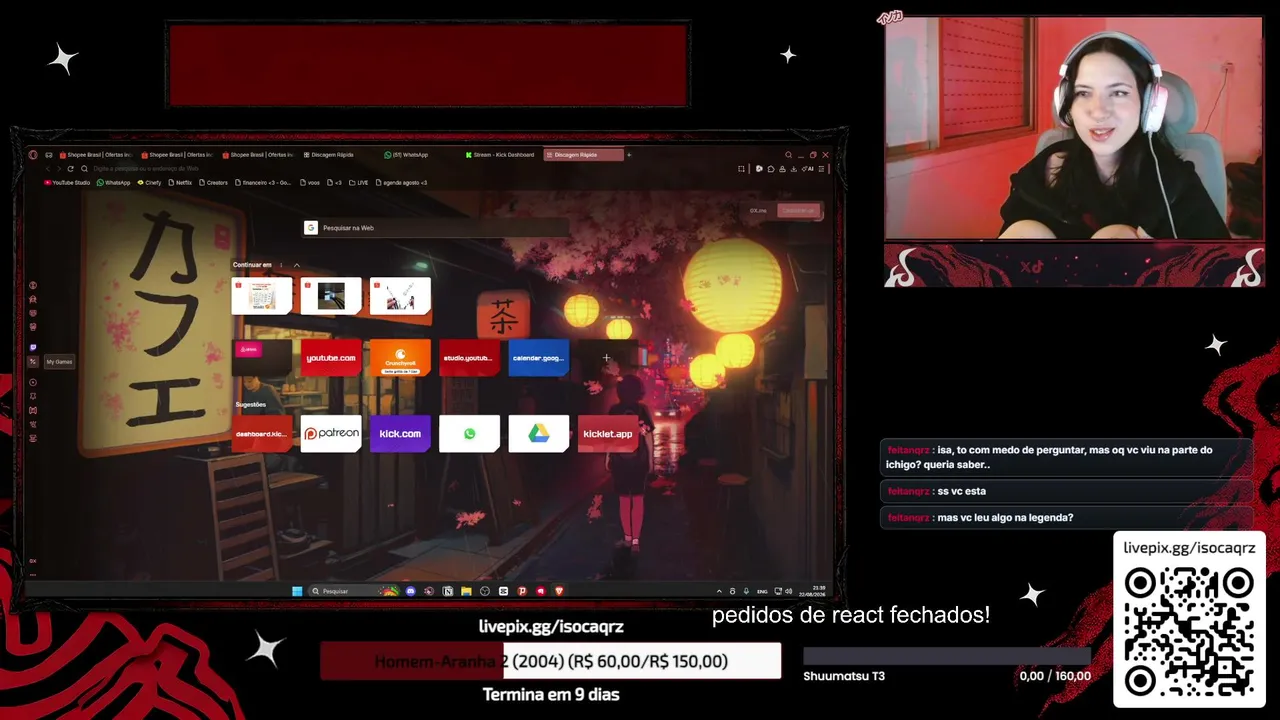
Task: Collapse the Continuar em section
Action: pos(297,265)
